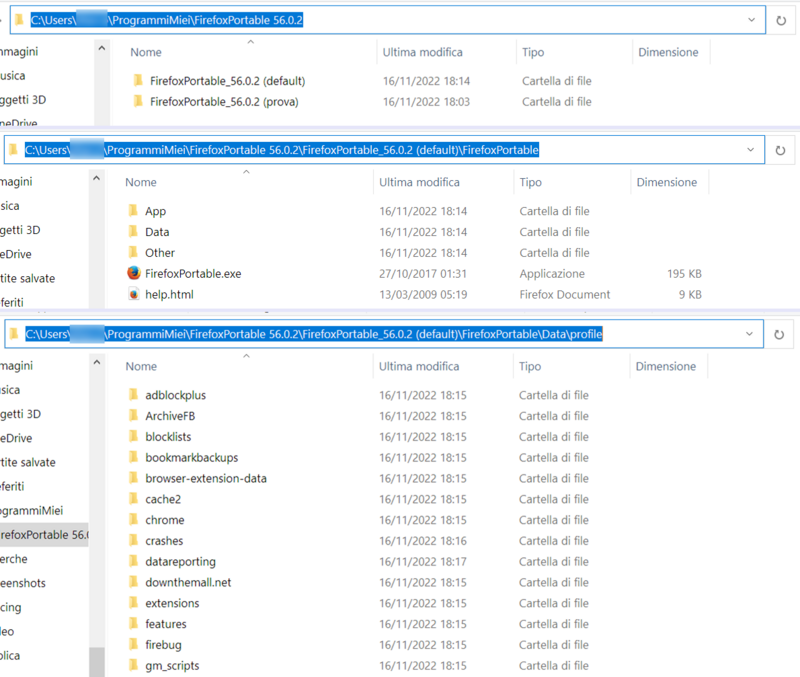Open address history dropdown in top window
The image size is (800, 677).
(x=751, y=20)
